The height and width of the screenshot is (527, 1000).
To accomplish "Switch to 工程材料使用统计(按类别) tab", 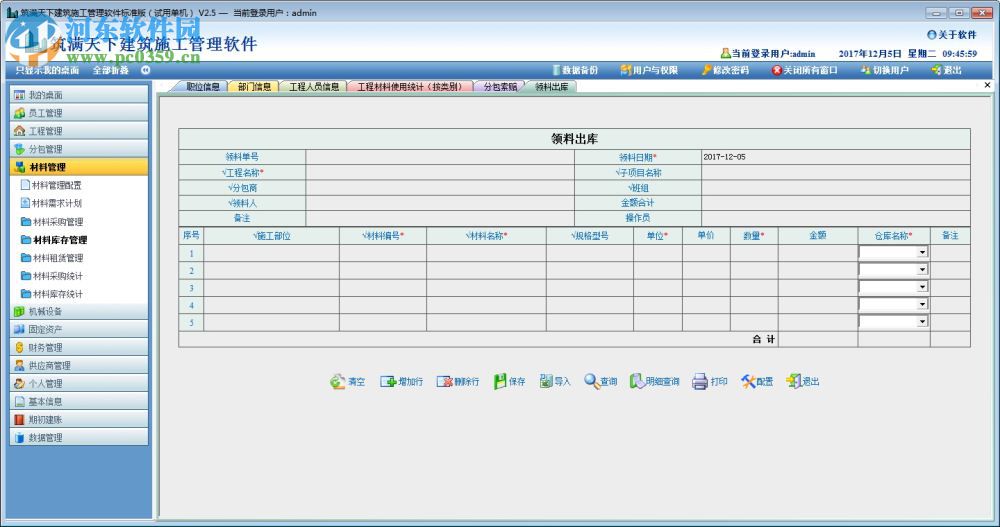I will [409, 87].
